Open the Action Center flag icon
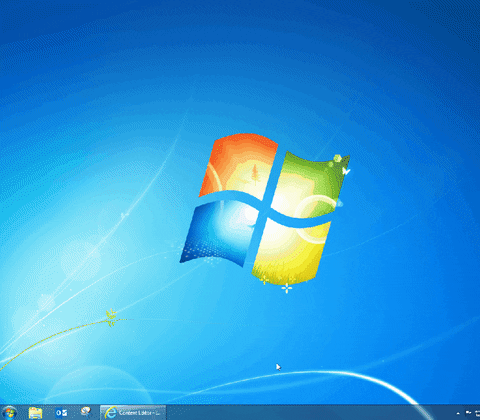 468,413
